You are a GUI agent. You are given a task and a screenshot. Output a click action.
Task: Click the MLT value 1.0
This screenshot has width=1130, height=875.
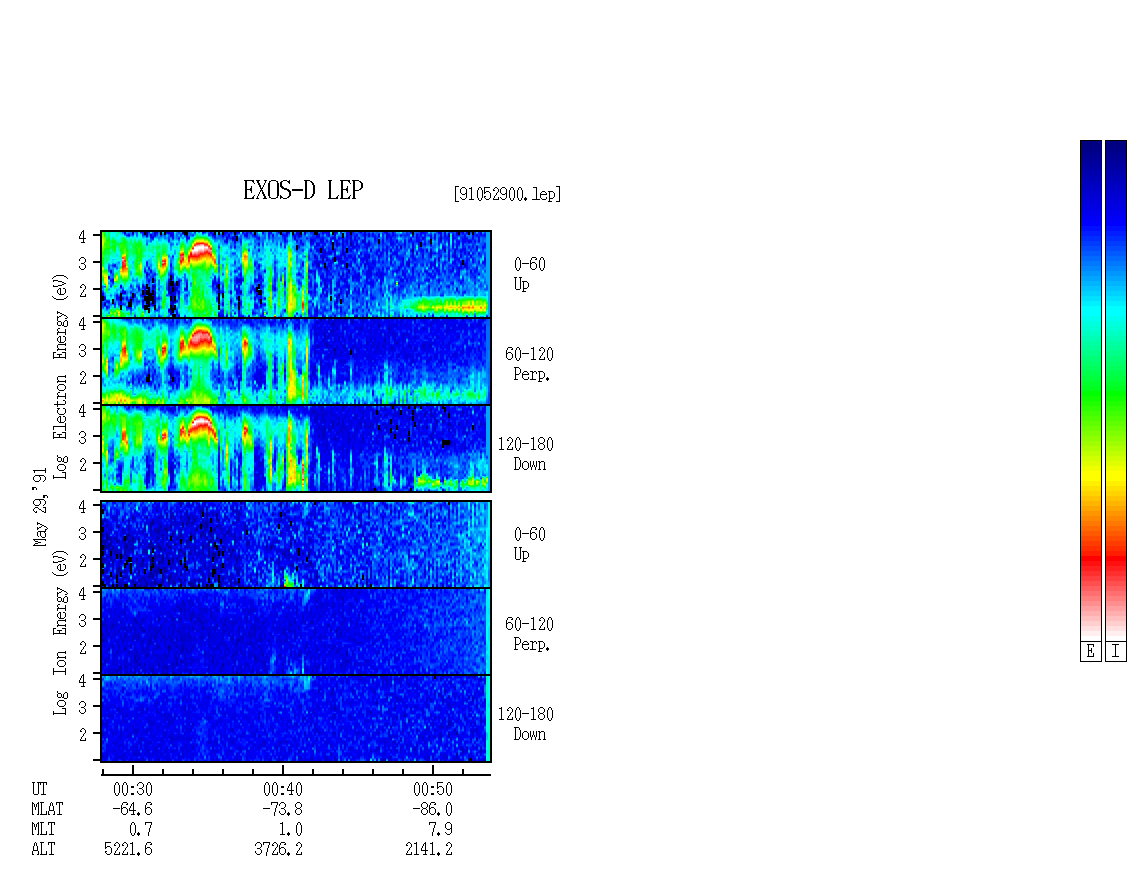coord(290,830)
